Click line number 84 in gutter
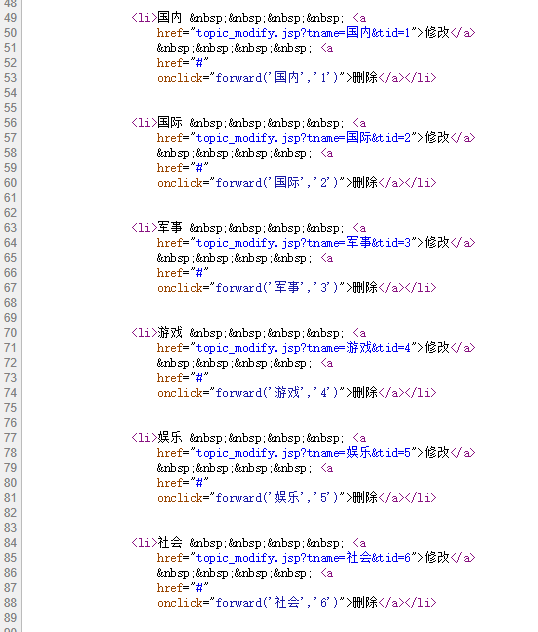The image size is (538, 632). pyautogui.click(x=10, y=543)
